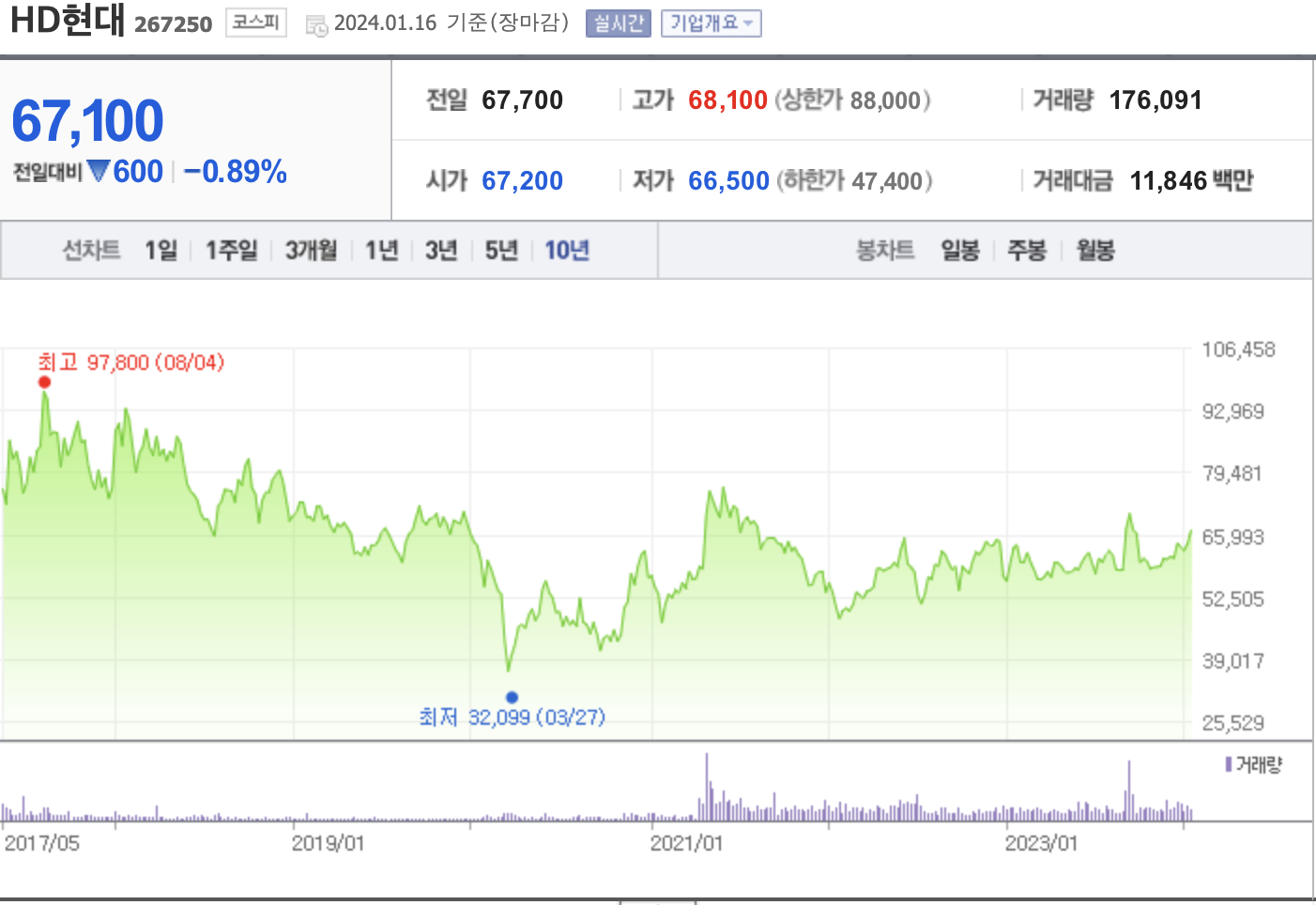Click the 106,458 price axis label
The width and height of the screenshot is (1316, 905).
[x=1239, y=350]
